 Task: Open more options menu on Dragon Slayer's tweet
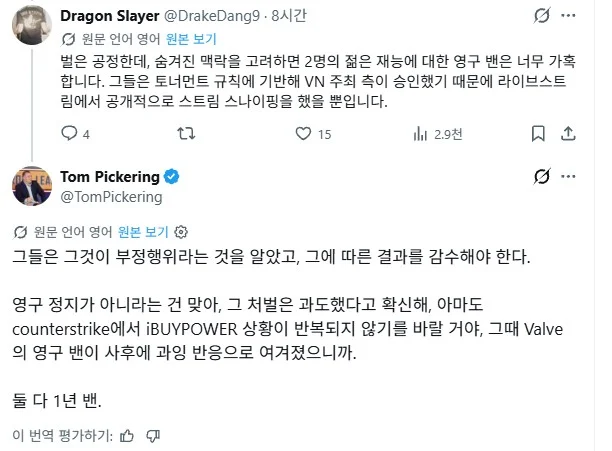coord(568,16)
